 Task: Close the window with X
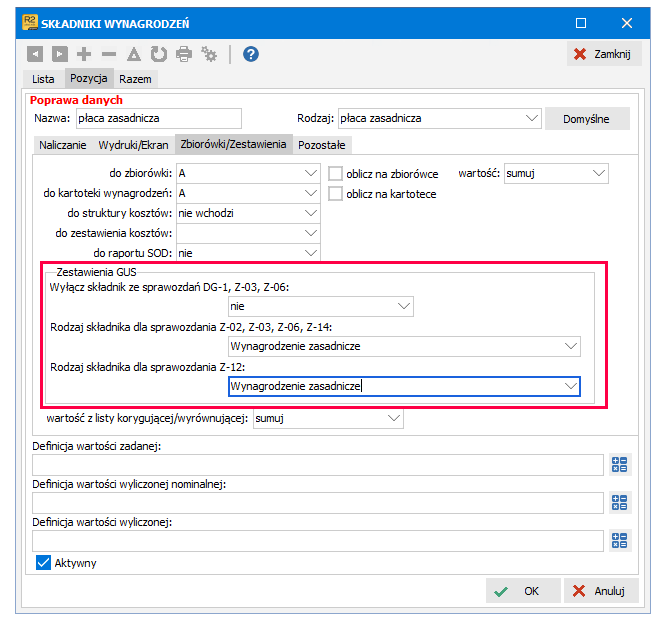tap(627, 23)
